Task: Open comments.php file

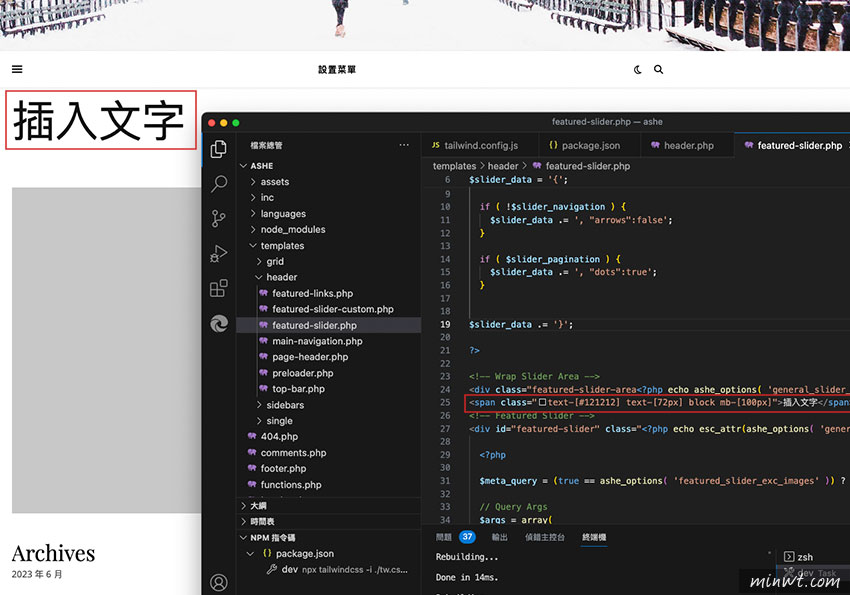Action: 329,452
